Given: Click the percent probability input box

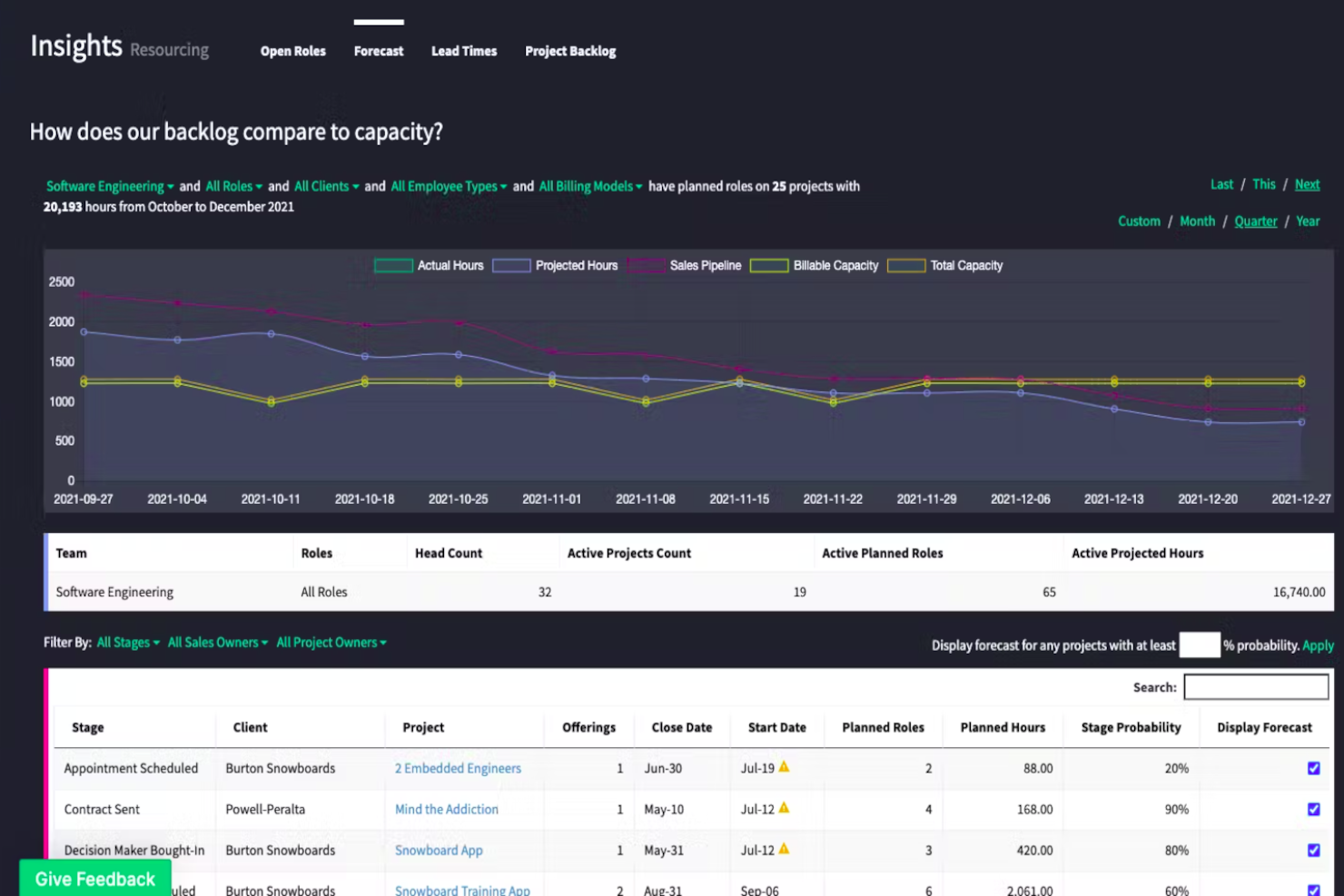Looking at the screenshot, I should (x=1199, y=645).
